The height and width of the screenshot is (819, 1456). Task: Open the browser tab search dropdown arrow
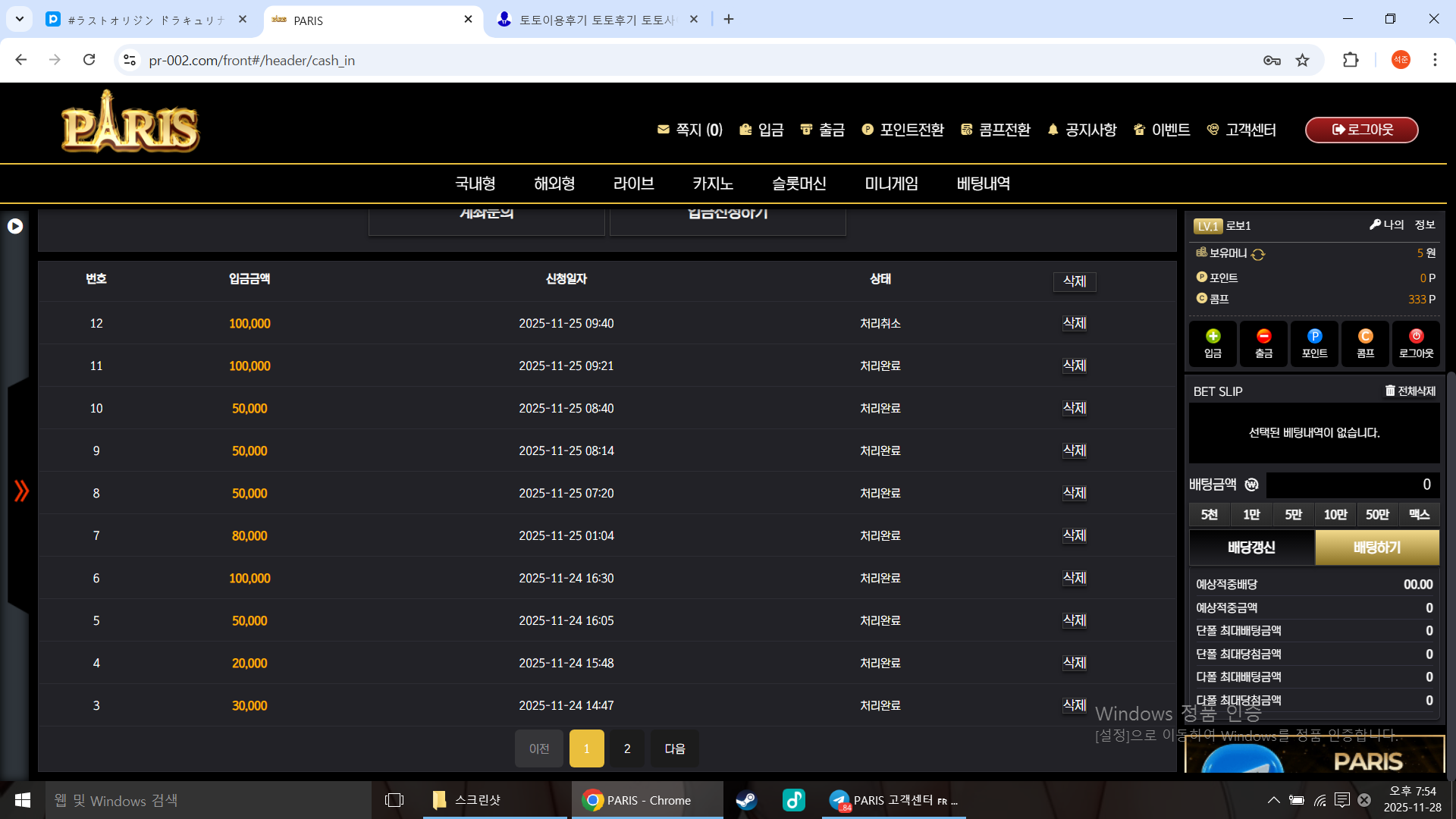point(19,19)
